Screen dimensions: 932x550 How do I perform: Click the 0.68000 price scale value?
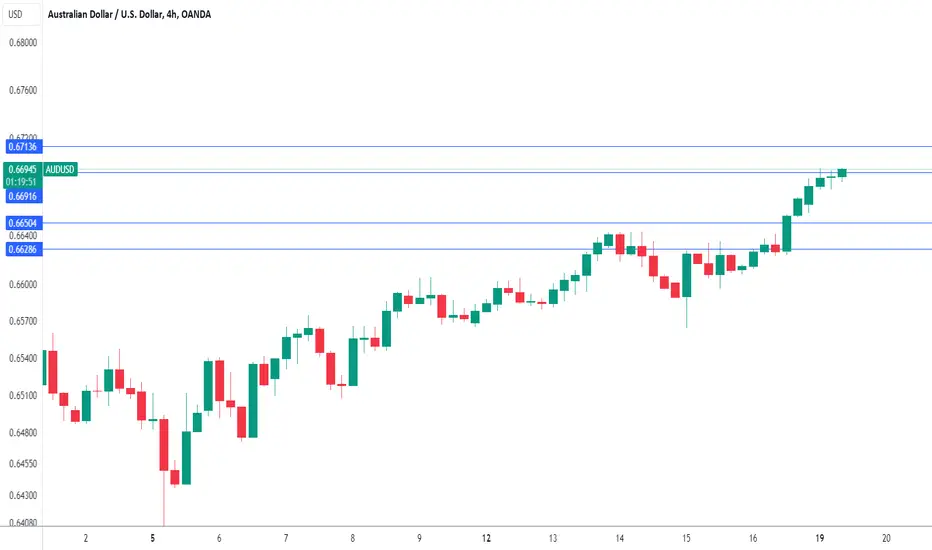pyautogui.click(x=23, y=43)
